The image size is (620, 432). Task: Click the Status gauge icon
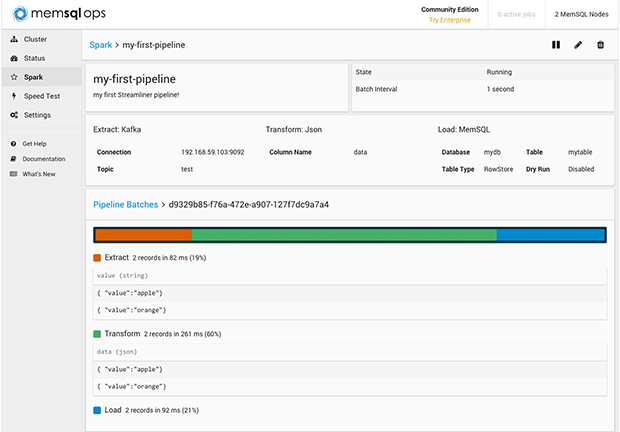coord(14,58)
